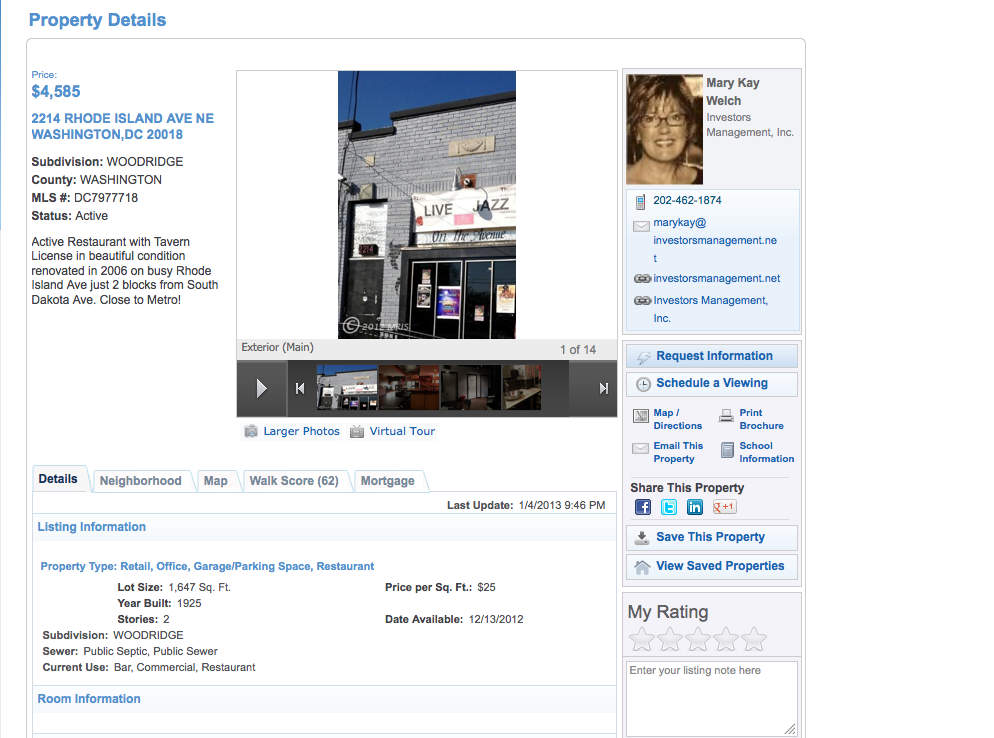Open School Information
Image resolution: width=994 pixels, height=738 pixels.
765,452
